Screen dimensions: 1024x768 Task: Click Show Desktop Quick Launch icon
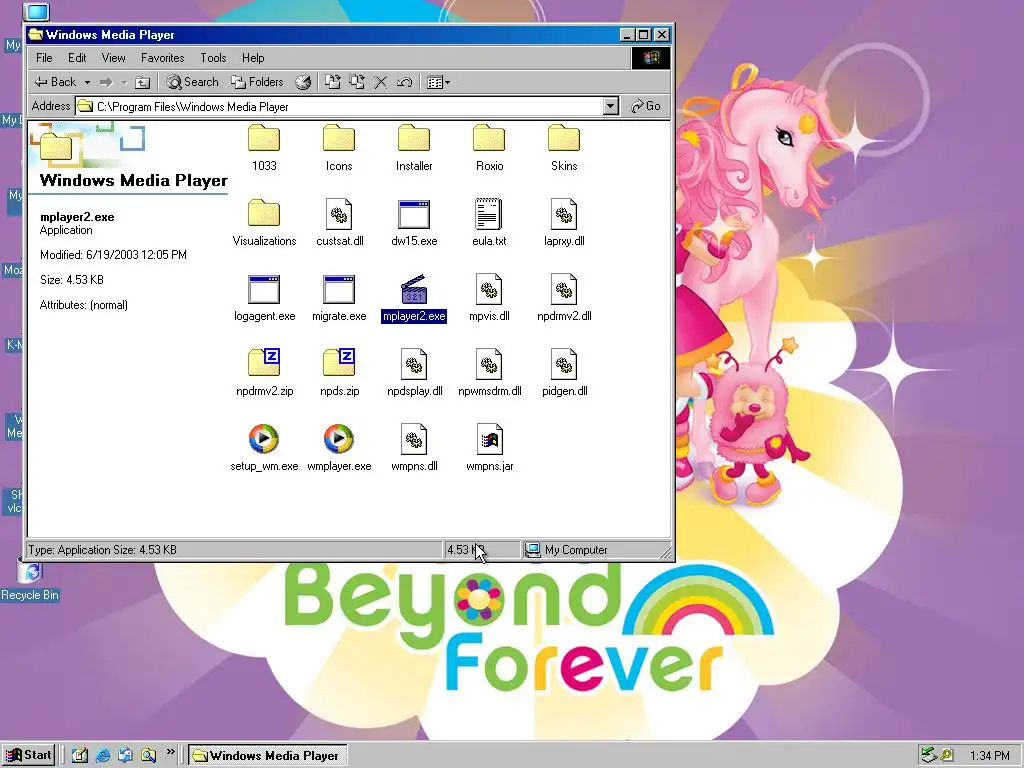click(80, 756)
